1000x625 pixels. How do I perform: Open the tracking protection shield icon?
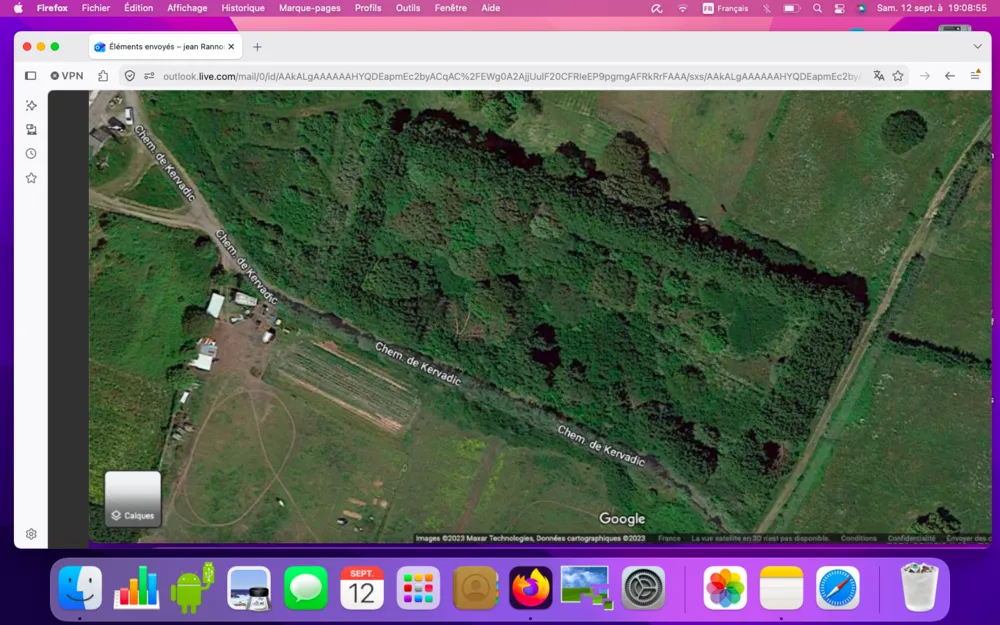130,76
